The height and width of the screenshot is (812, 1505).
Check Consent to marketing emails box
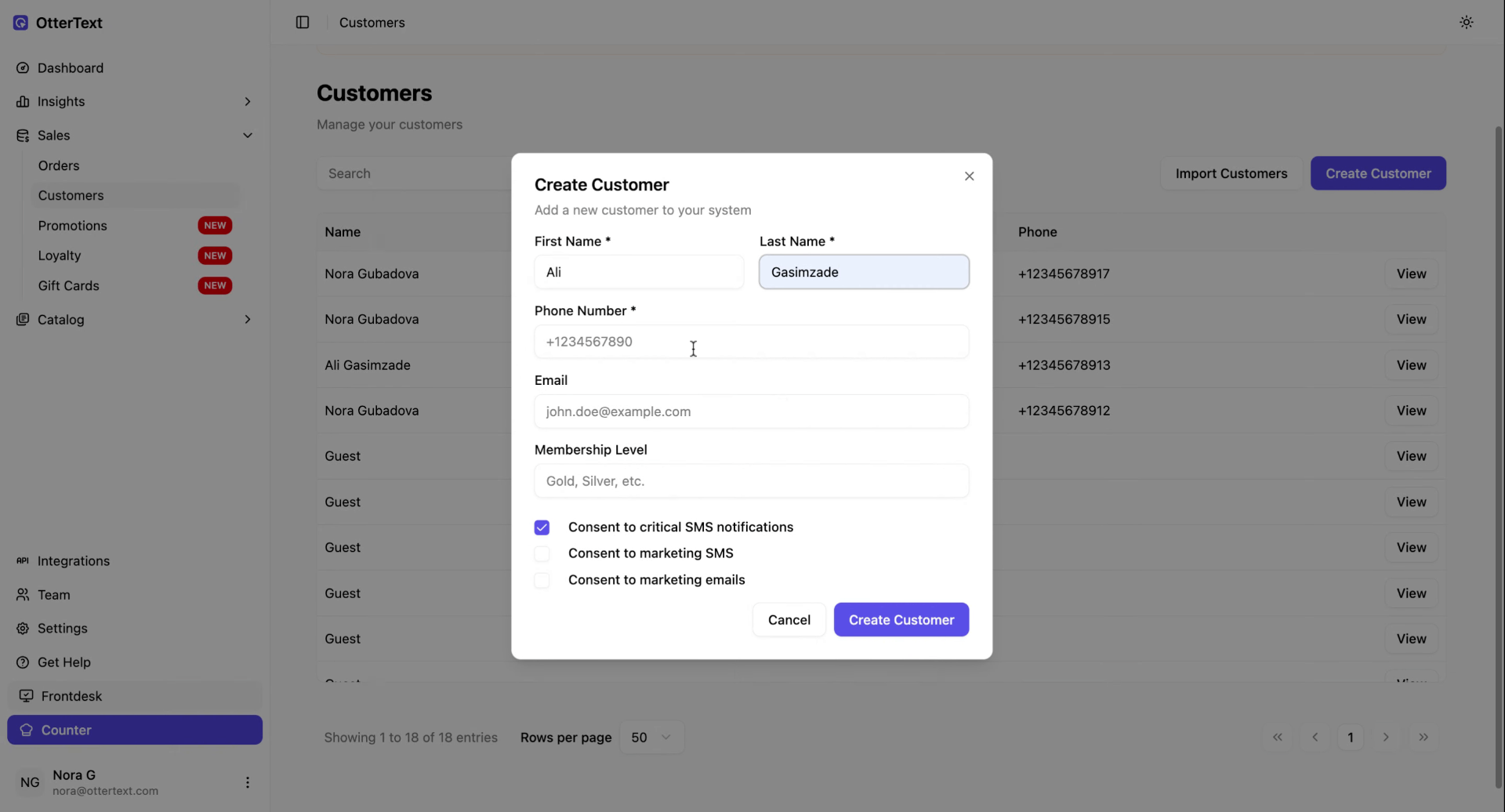coord(542,581)
